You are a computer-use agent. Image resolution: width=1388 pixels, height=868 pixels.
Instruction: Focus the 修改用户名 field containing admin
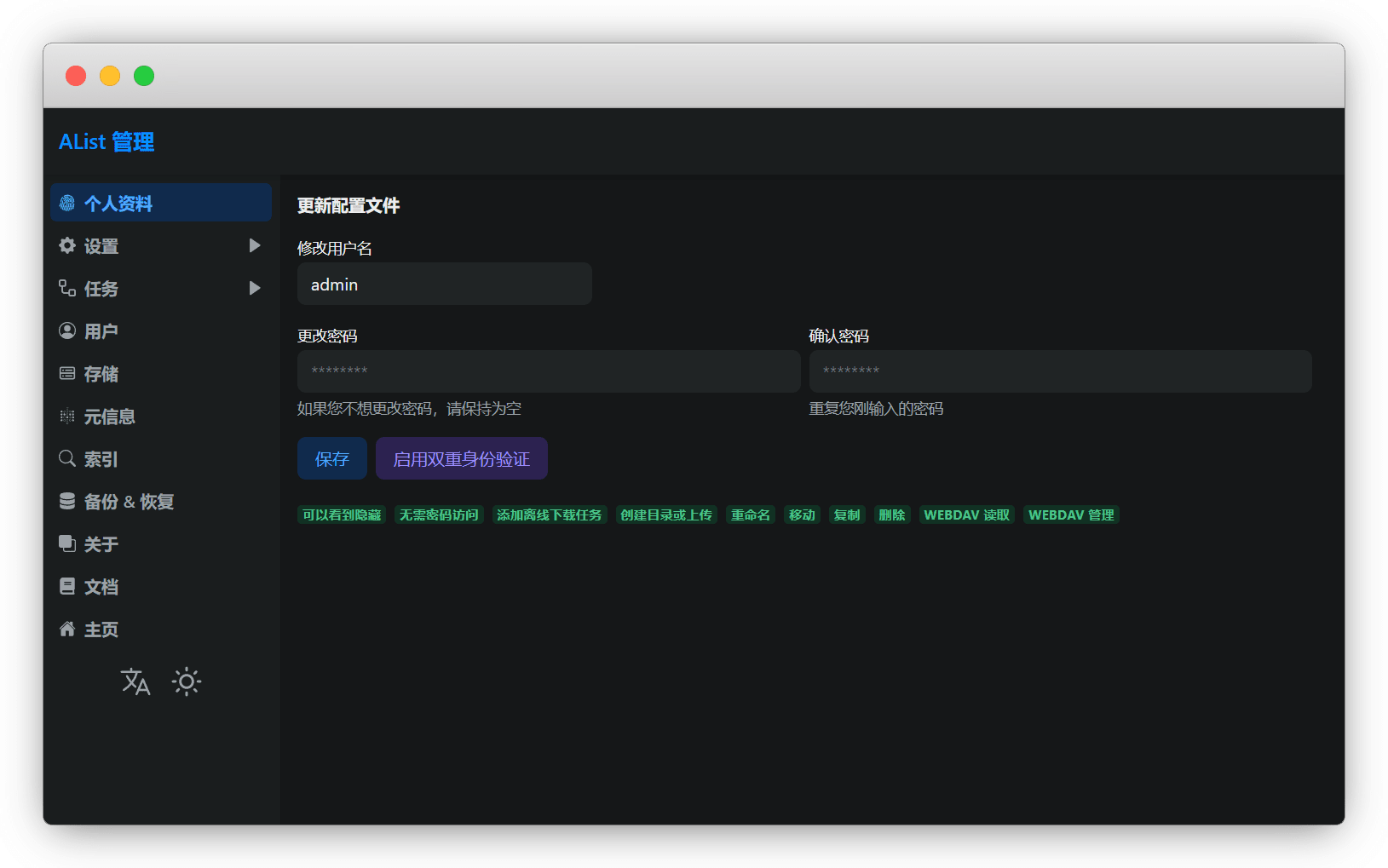click(444, 284)
